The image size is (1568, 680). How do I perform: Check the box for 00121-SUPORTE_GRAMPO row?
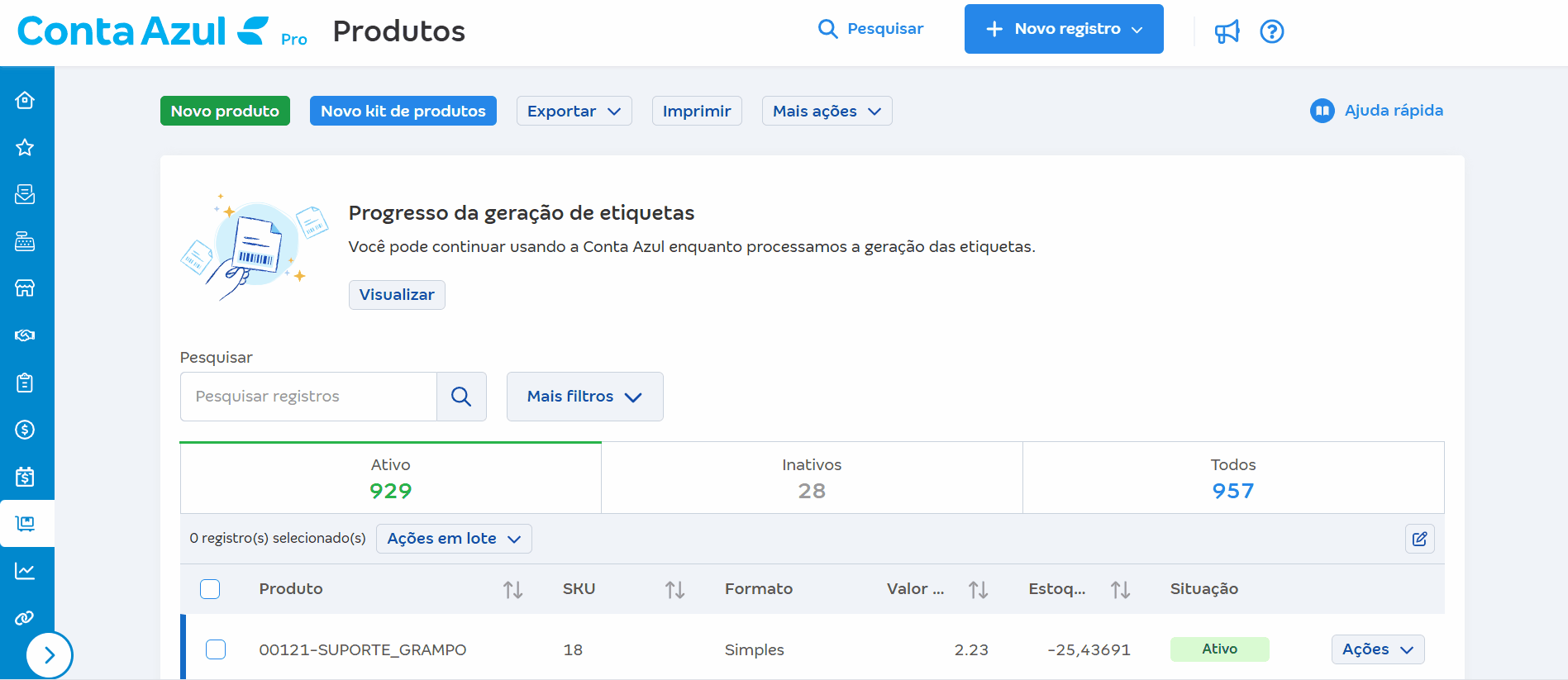tap(216, 649)
